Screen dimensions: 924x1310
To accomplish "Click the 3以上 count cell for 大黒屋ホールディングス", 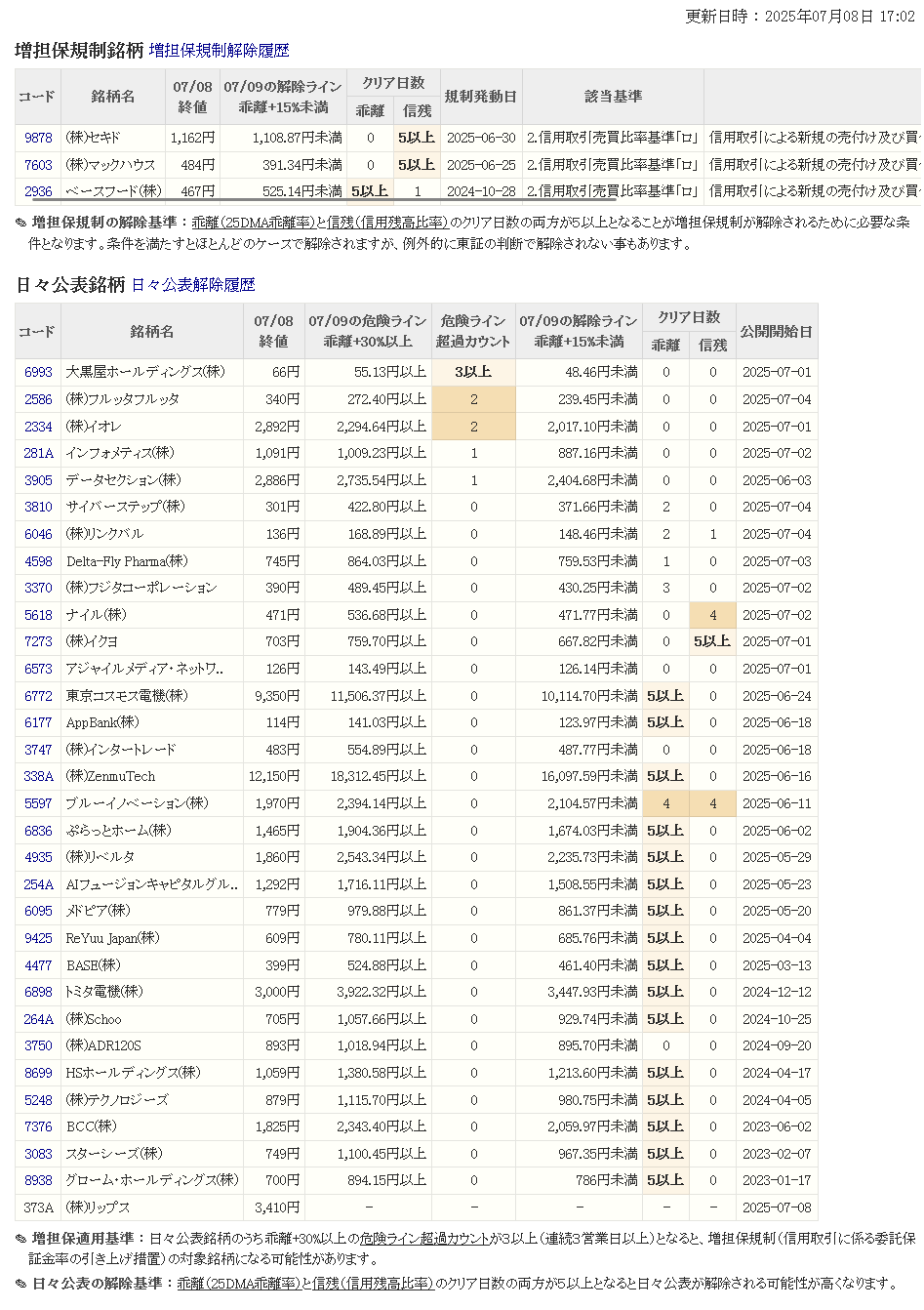I will (473, 372).
